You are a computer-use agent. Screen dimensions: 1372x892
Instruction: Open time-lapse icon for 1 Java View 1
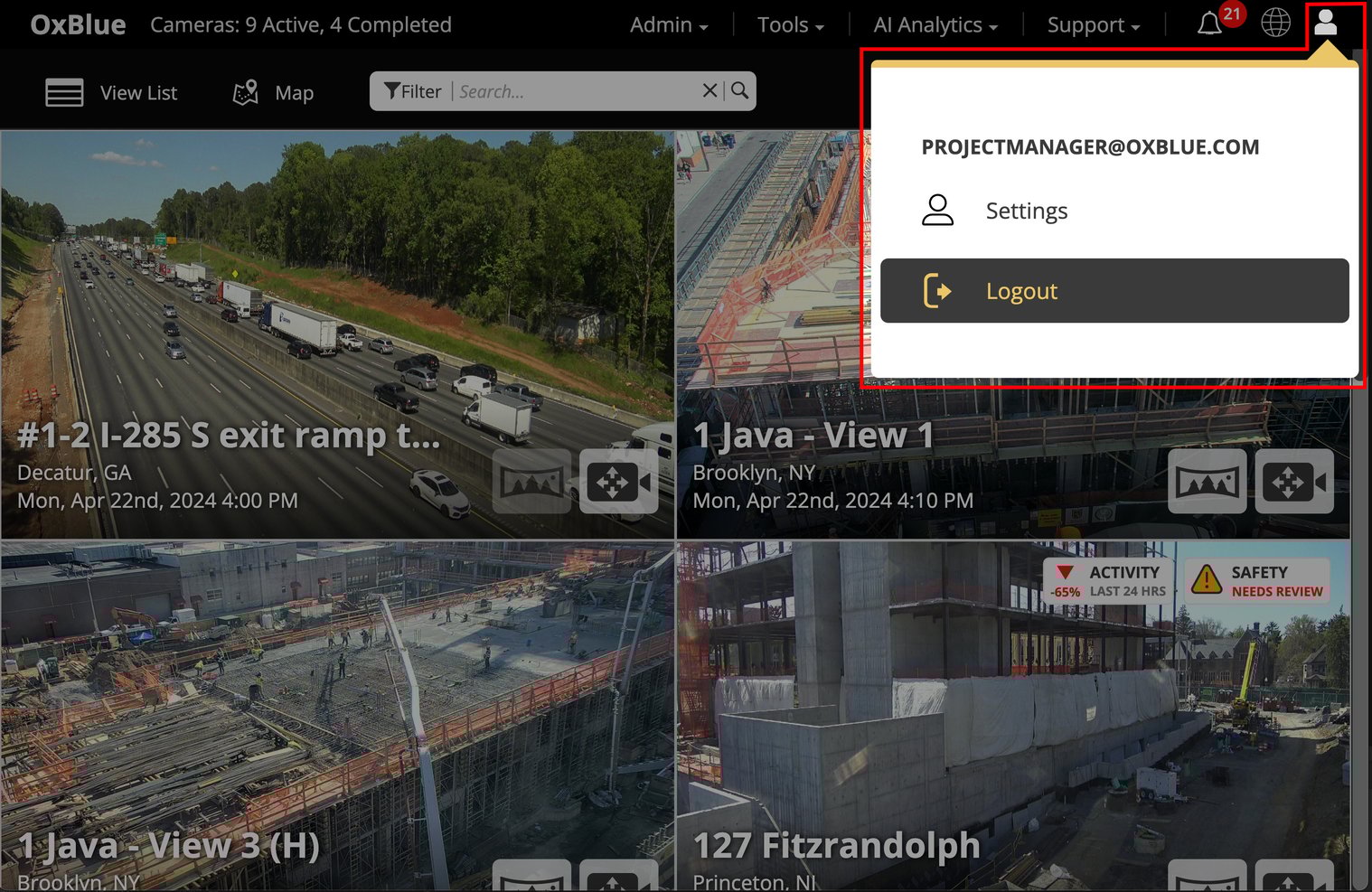point(1207,482)
